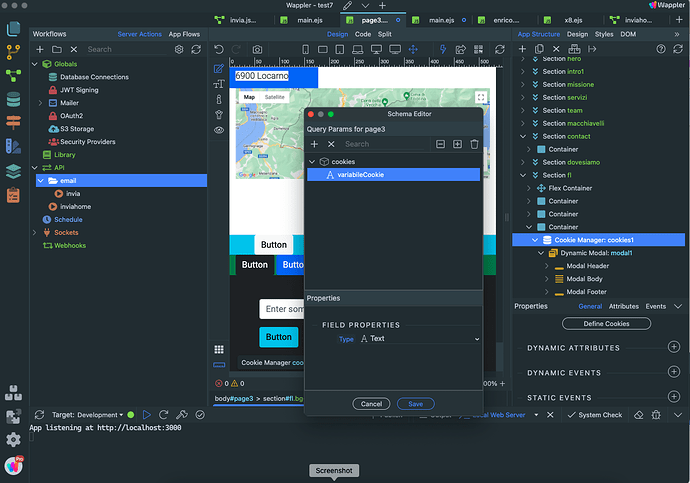Open the File Manager sidebar icon
The width and height of the screenshot is (690, 483).
coord(13,29)
